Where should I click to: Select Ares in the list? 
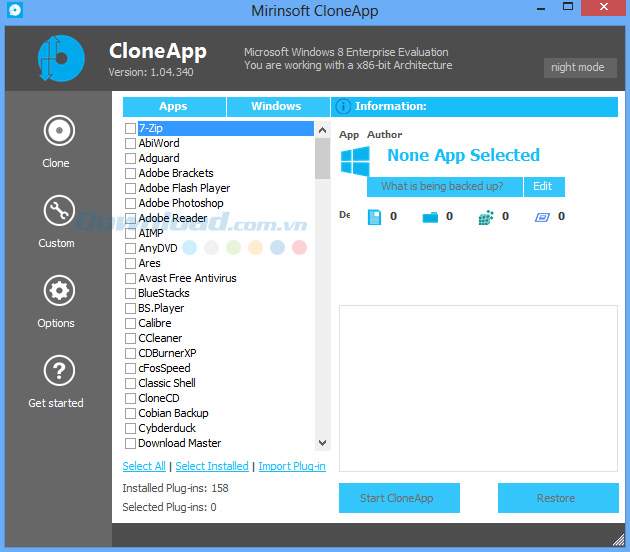(x=149, y=263)
